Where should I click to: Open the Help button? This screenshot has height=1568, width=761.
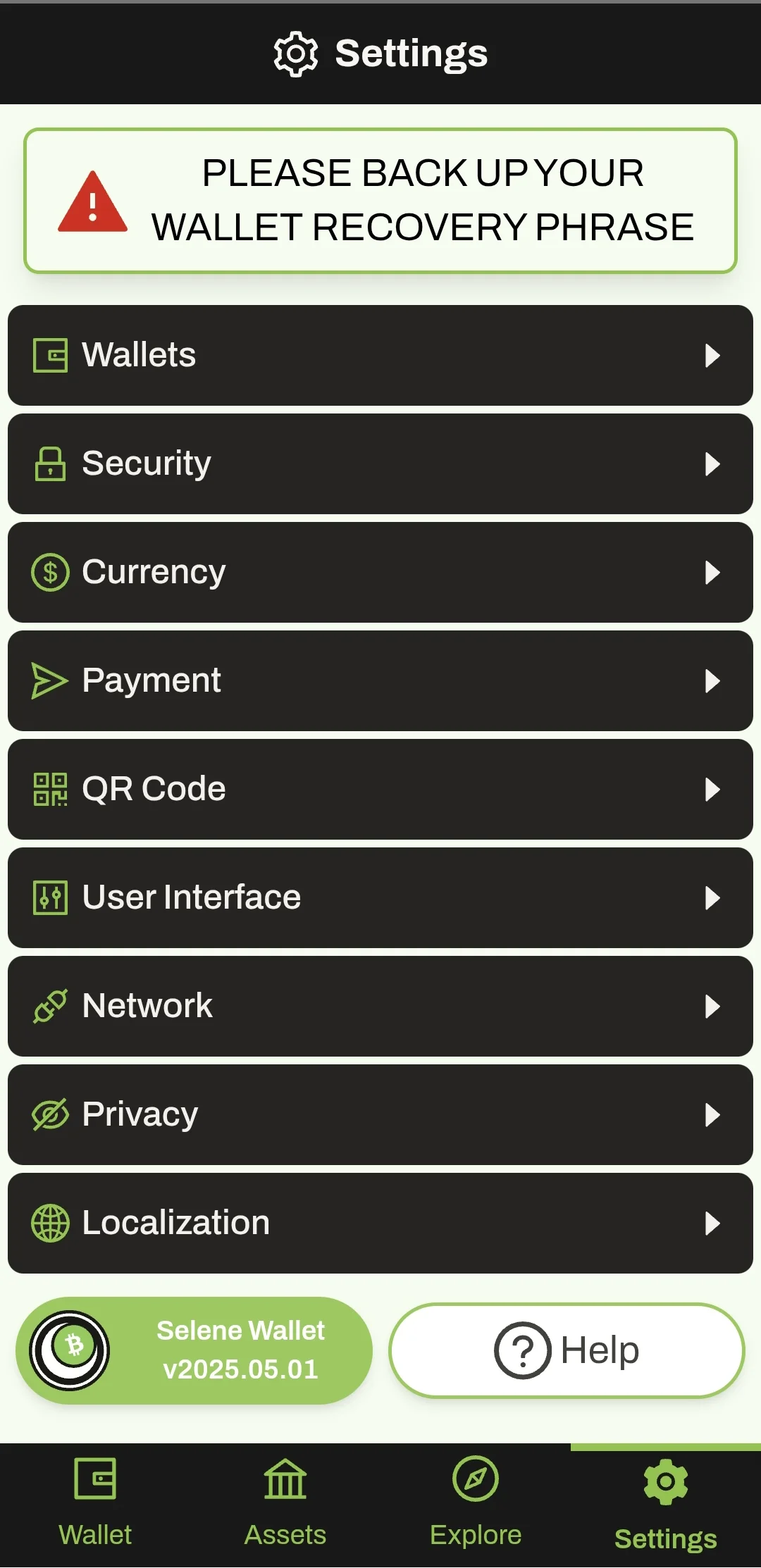coord(567,1350)
